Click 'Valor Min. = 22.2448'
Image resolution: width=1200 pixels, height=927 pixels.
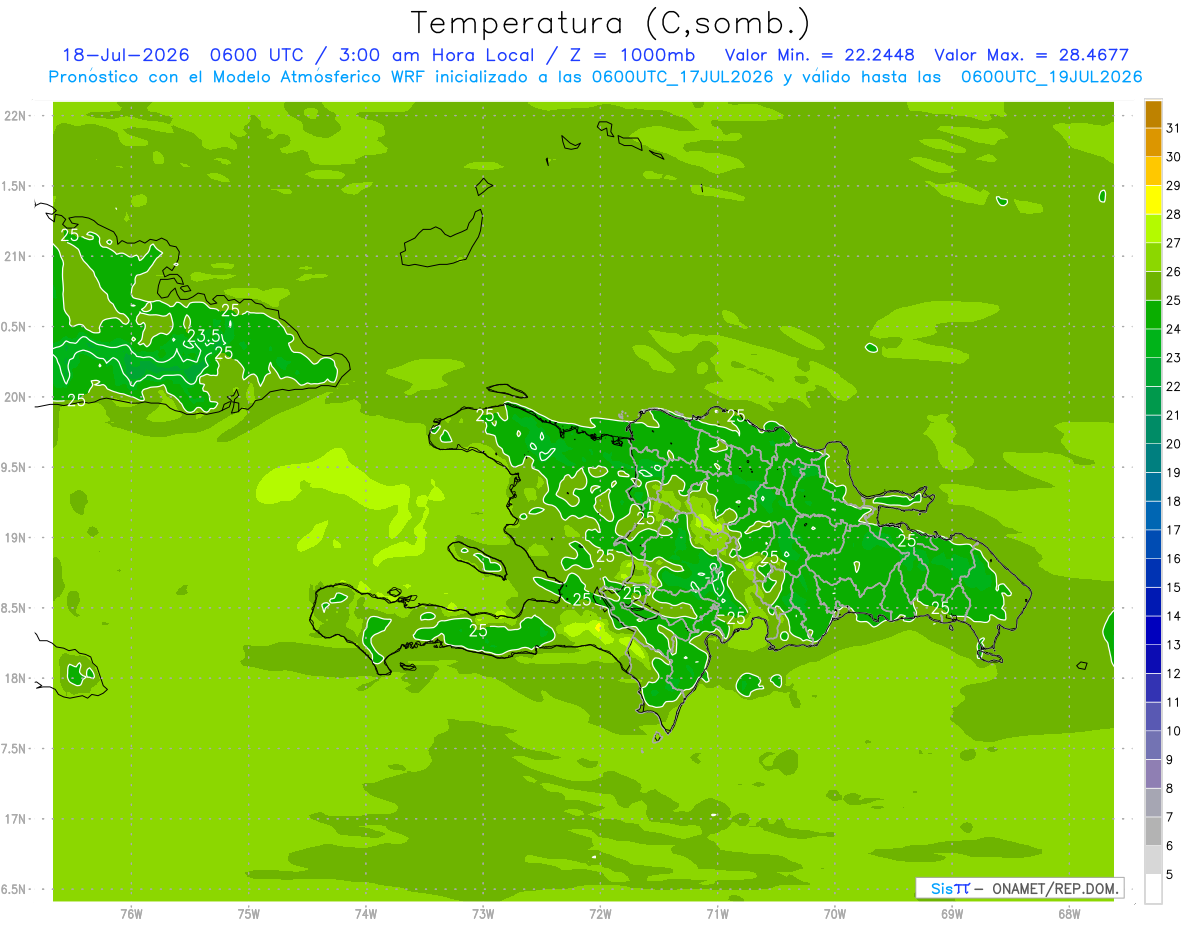(820, 56)
